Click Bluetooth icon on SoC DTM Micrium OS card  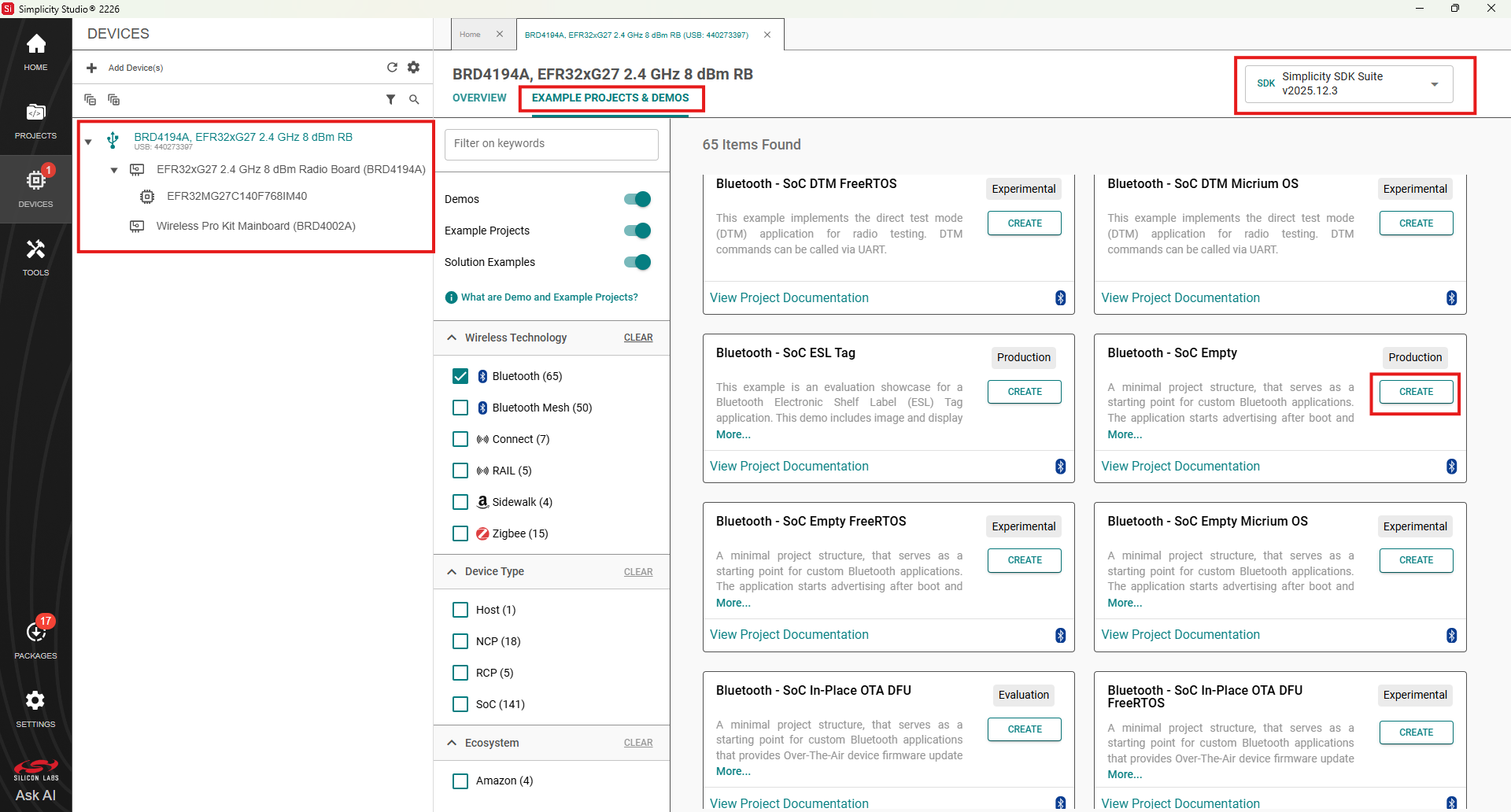(x=1451, y=298)
